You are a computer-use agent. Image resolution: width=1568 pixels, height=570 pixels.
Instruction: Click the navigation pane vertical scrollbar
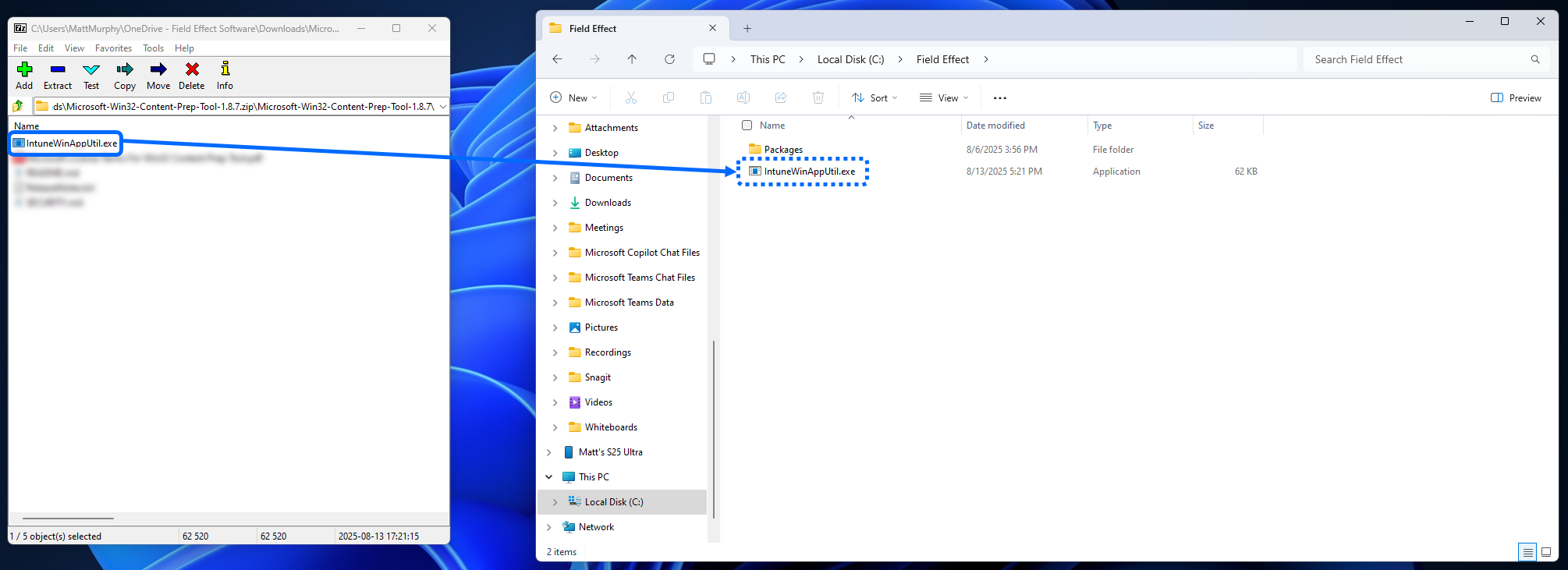(x=714, y=429)
